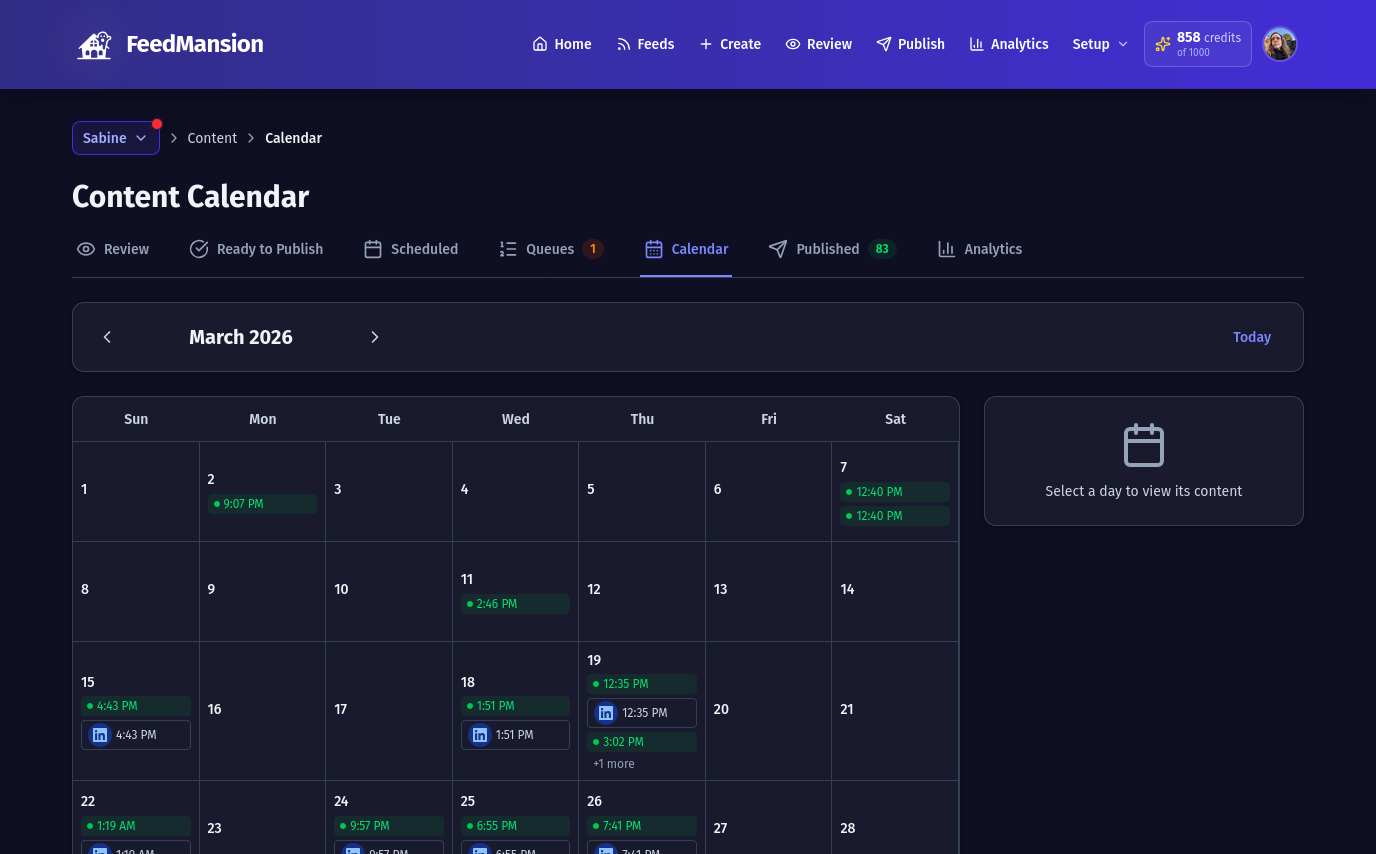Click the Wed column header
The image size is (1376, 854).
click(515, 419)
